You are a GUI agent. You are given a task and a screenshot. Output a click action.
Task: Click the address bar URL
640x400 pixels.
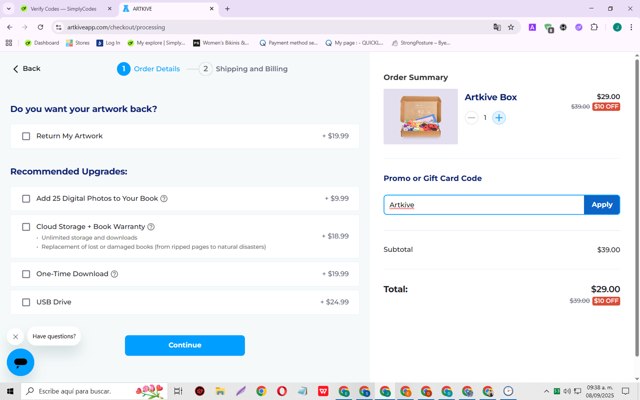pos(116,27)
